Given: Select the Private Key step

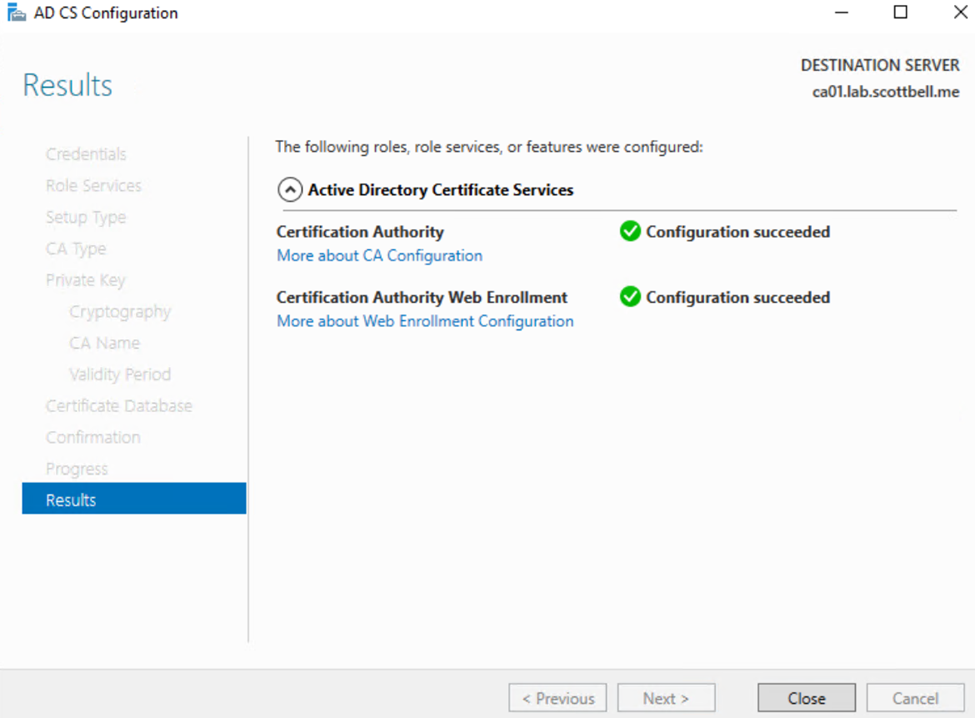Looking at the screenshot, I should (x=86, y=280).
